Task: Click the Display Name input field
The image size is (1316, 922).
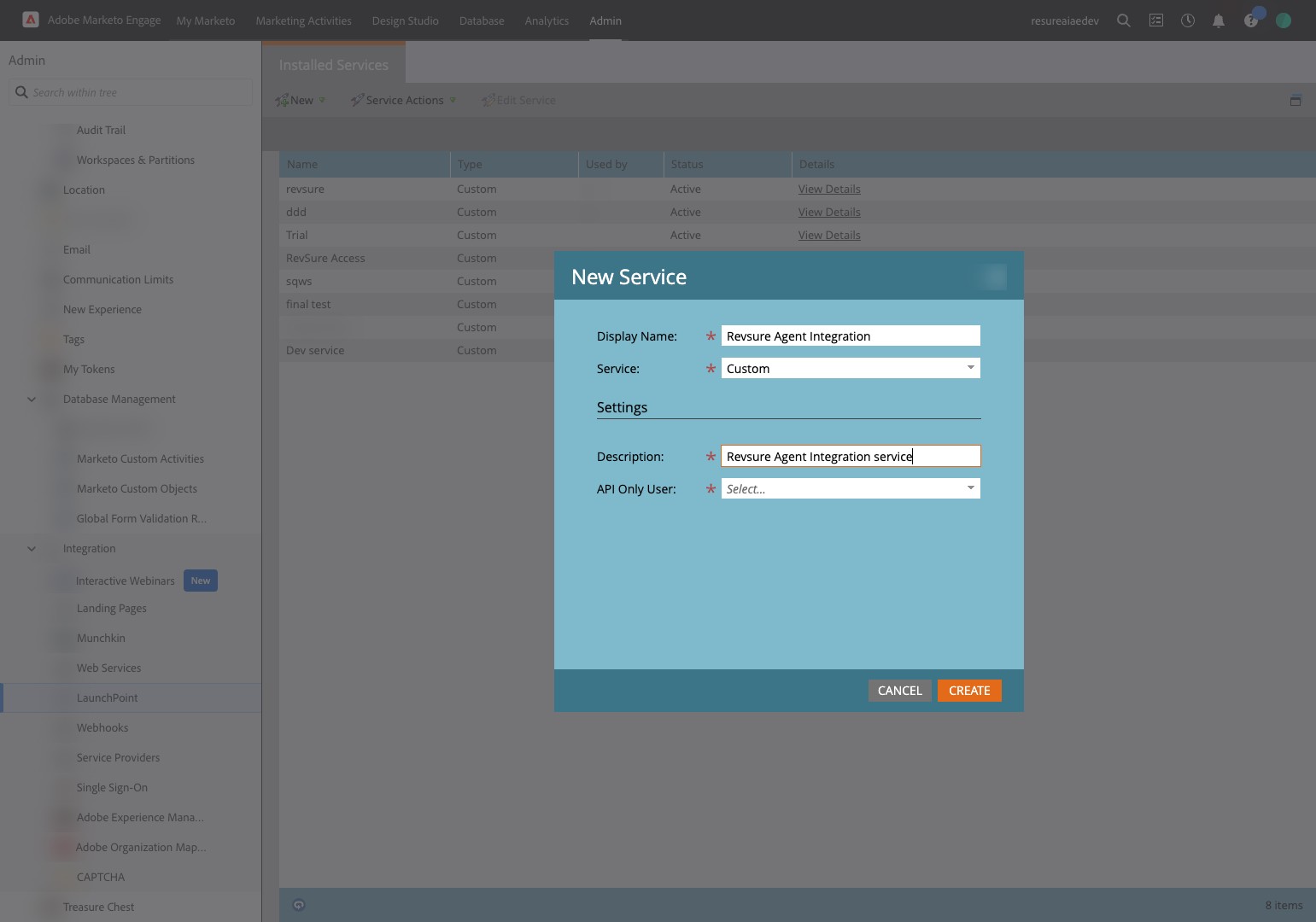Action: point(851,336)
